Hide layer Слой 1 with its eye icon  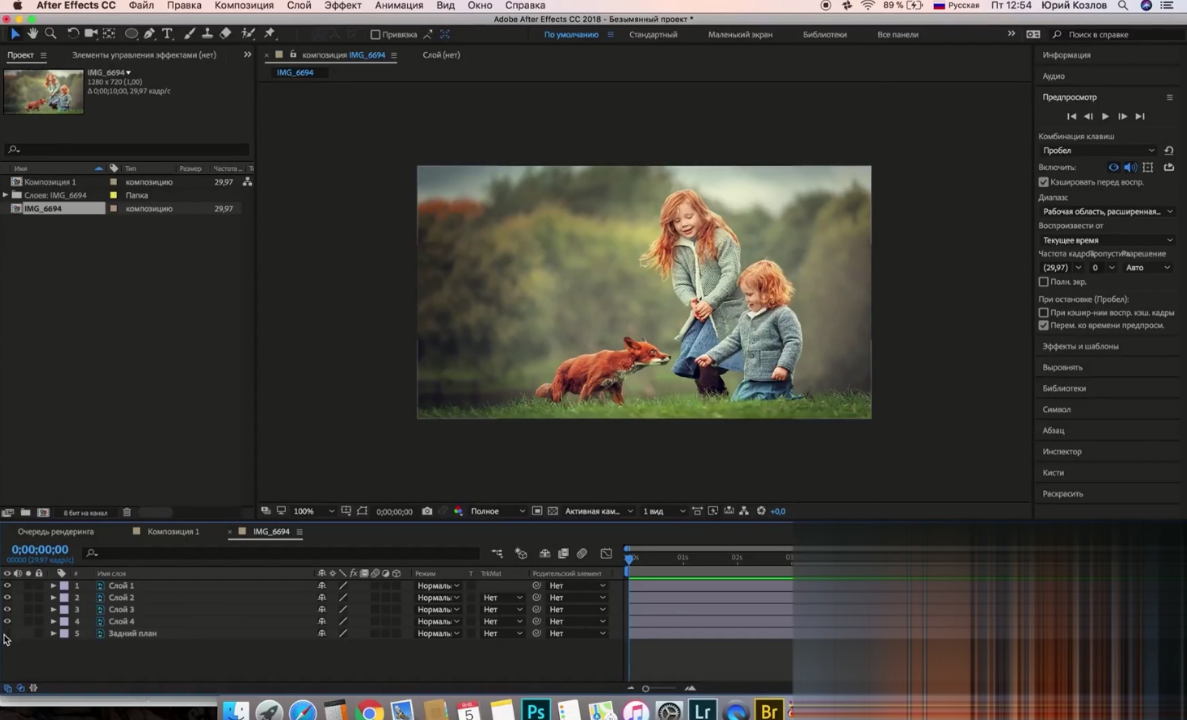click(7, 586)
